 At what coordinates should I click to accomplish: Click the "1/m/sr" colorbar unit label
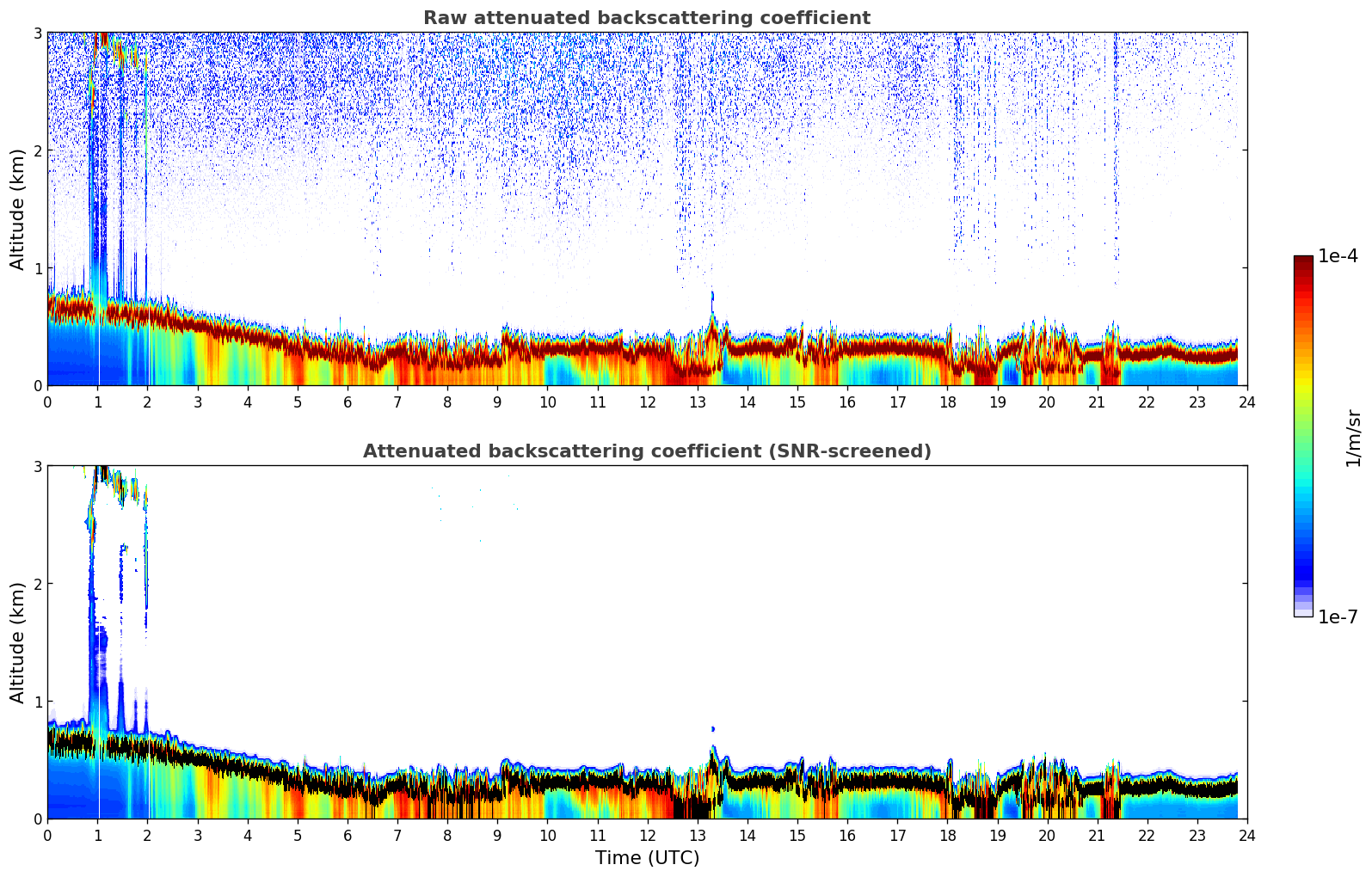[1353, 437]
